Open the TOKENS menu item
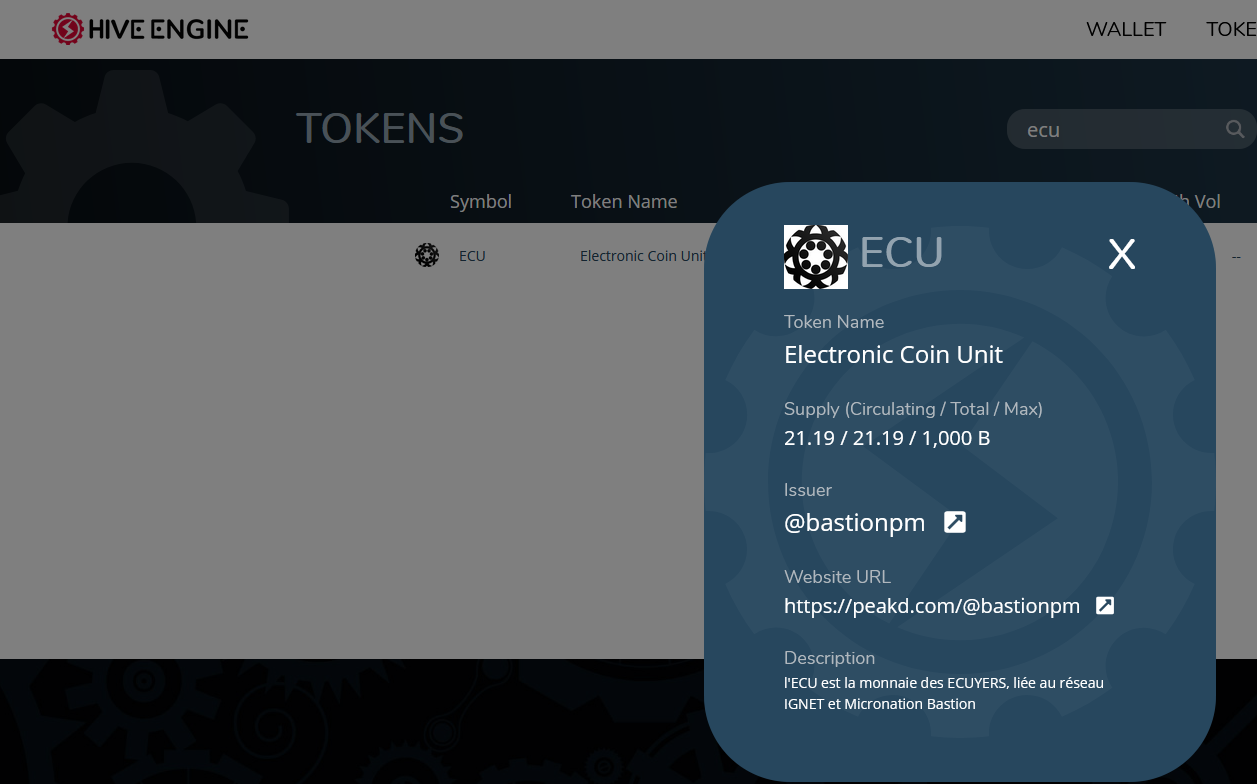Screen dimensions: 1257x784 click(1231, 29)
